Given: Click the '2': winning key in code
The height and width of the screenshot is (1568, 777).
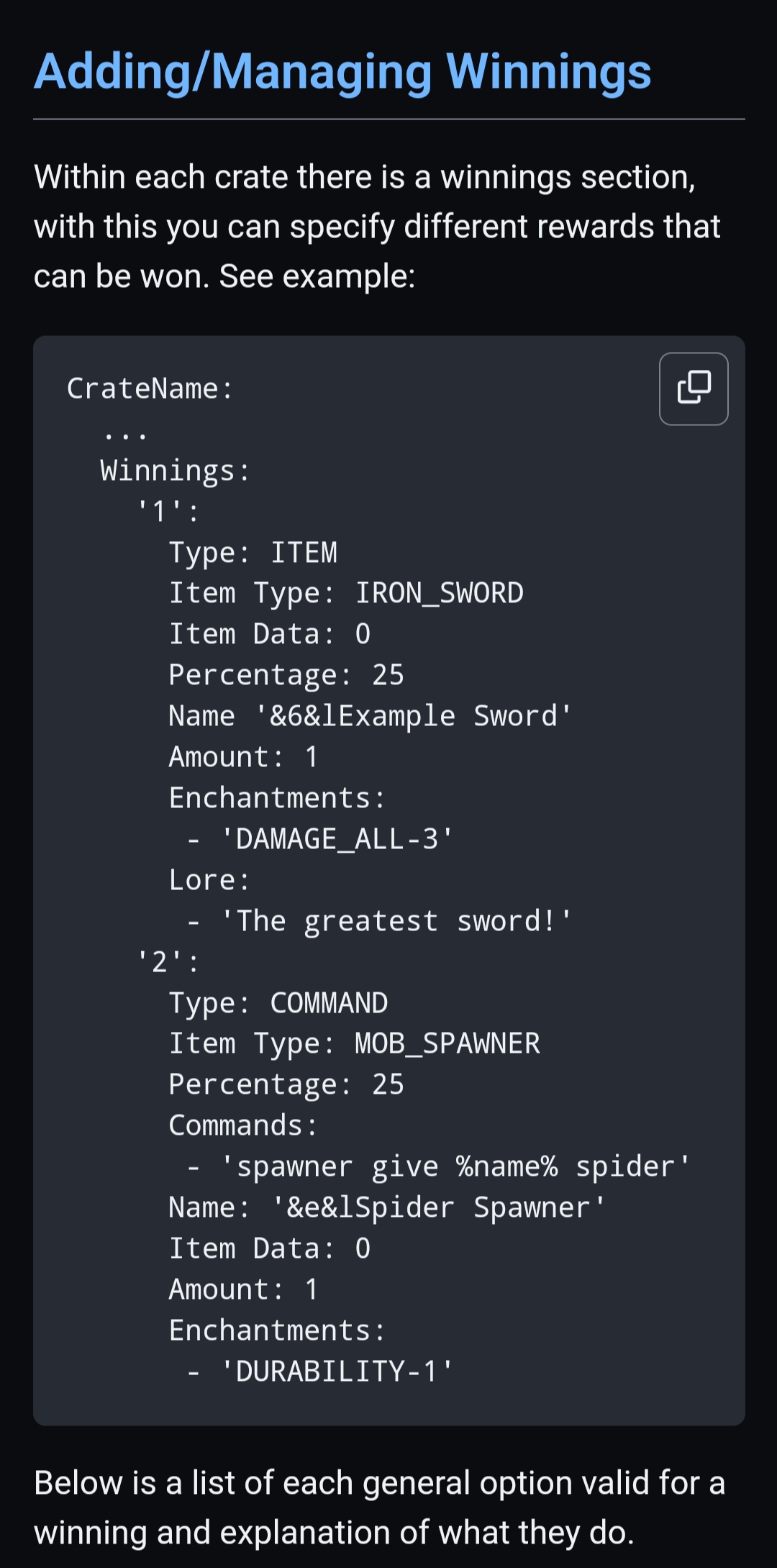Looking at the screenshot, I should click(168, 962).
